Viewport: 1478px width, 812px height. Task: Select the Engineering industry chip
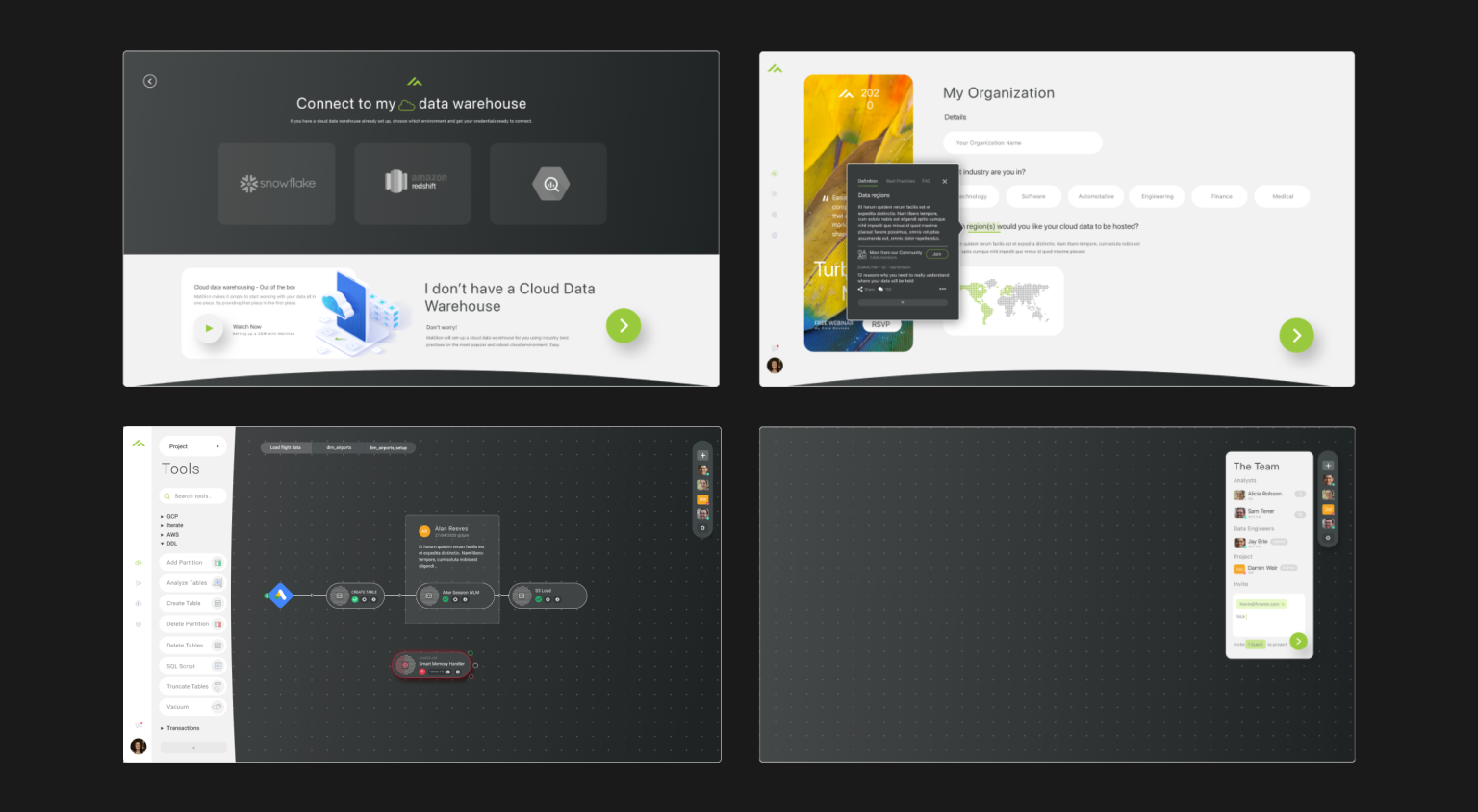pos(1158,196)
